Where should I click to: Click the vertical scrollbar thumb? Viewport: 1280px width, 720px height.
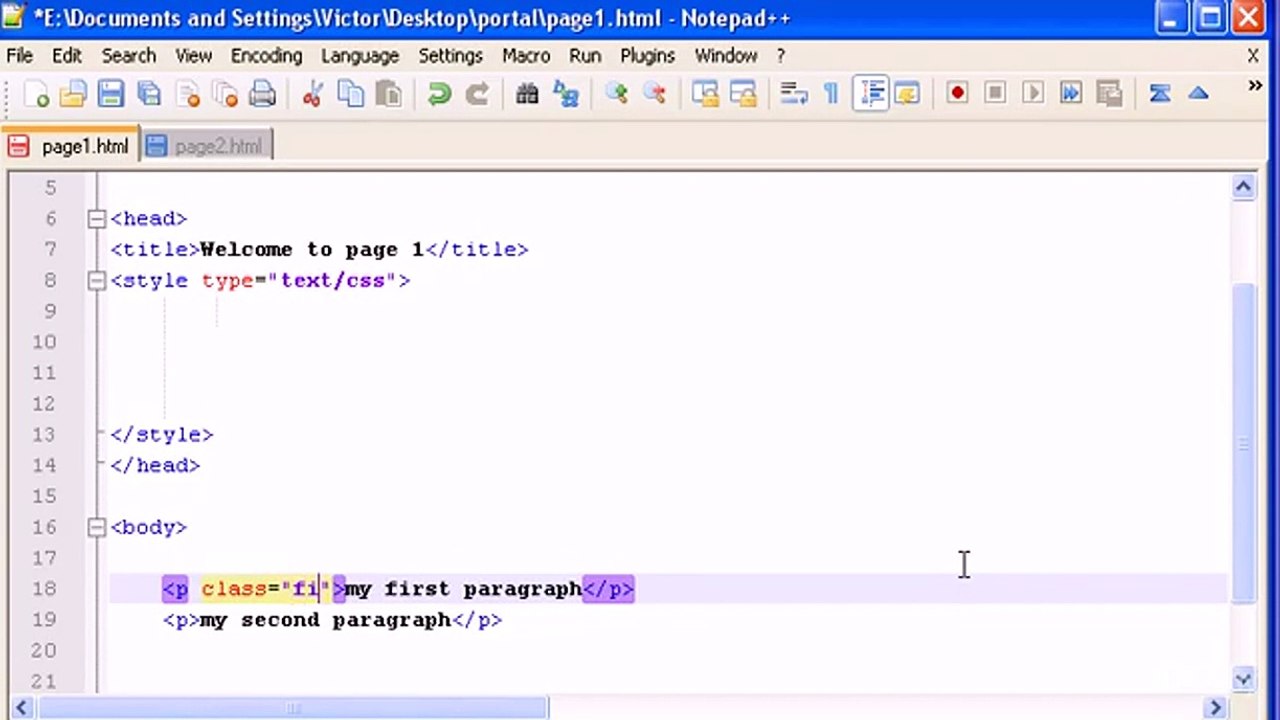click(1243, 442)
